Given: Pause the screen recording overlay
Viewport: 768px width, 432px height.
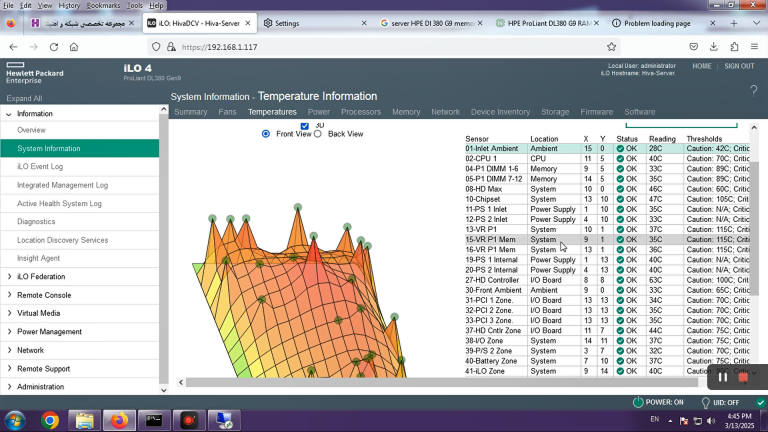Looking at the screenshot, I should click(x=722, y=377).
